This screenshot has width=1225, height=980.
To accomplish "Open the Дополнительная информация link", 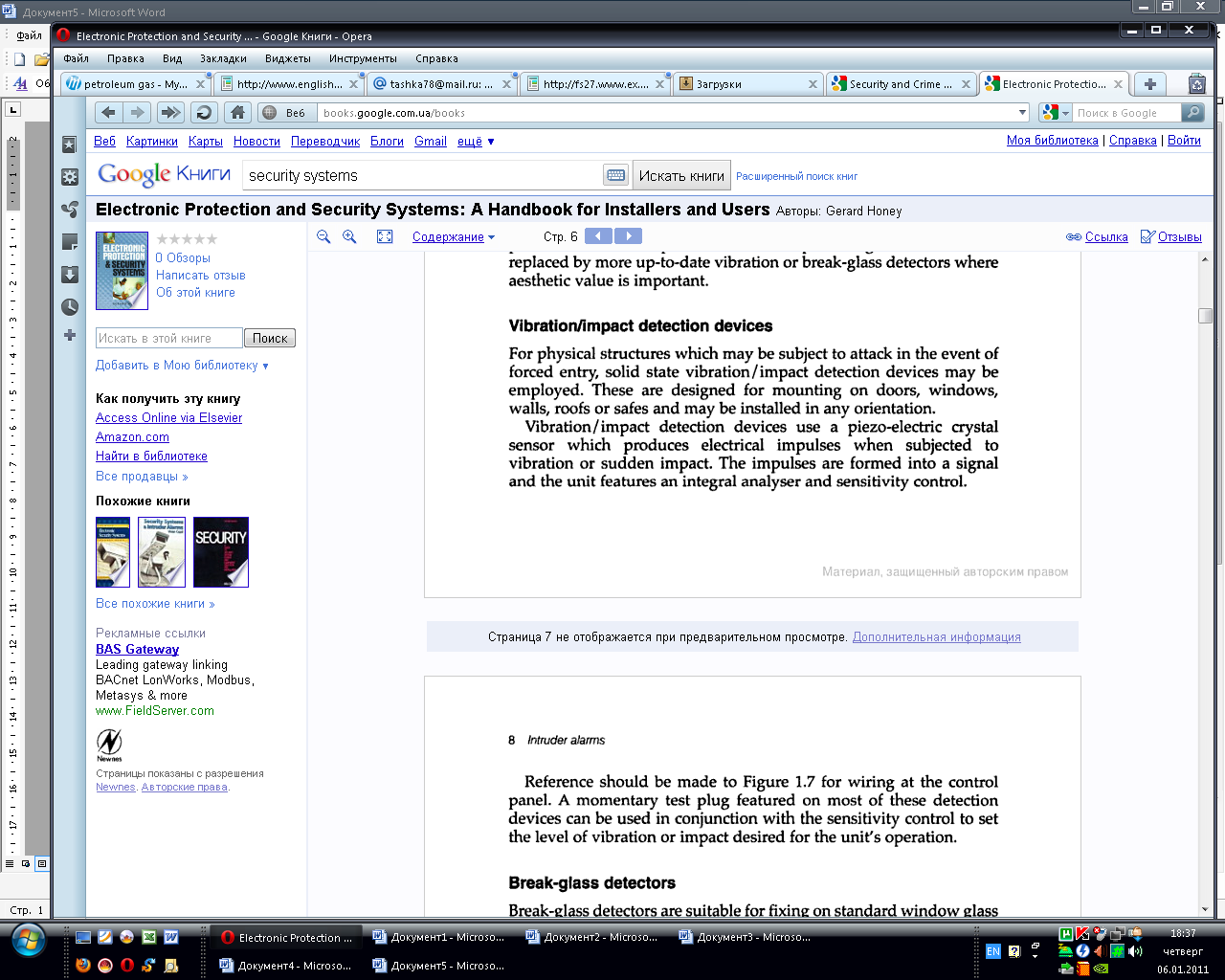I will 936,636.
